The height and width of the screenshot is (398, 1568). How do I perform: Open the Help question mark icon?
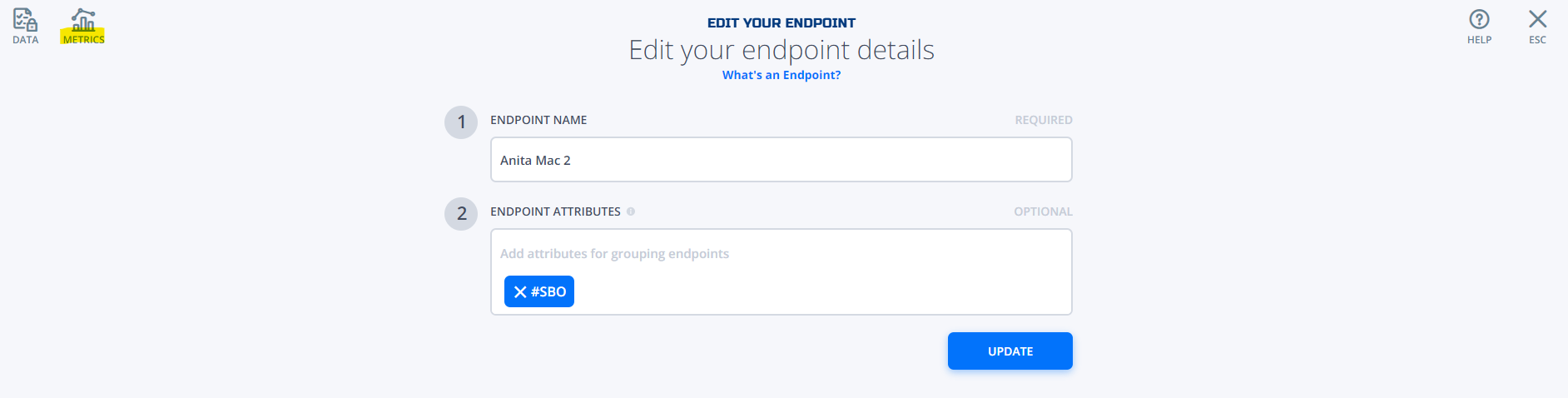coord(1479,19)
